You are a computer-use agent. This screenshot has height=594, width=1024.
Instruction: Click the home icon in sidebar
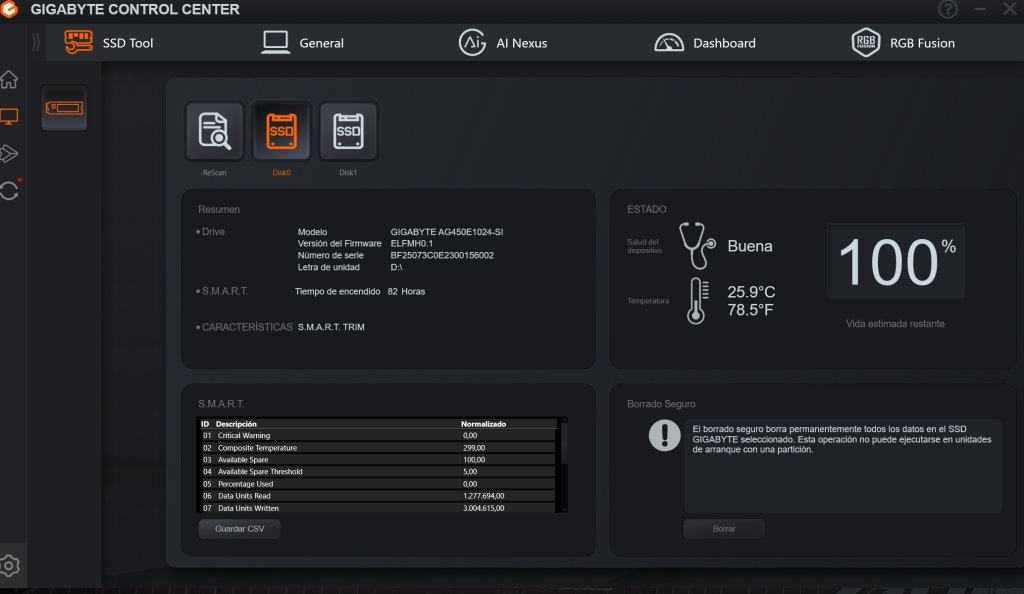click(x=9, y=80)
